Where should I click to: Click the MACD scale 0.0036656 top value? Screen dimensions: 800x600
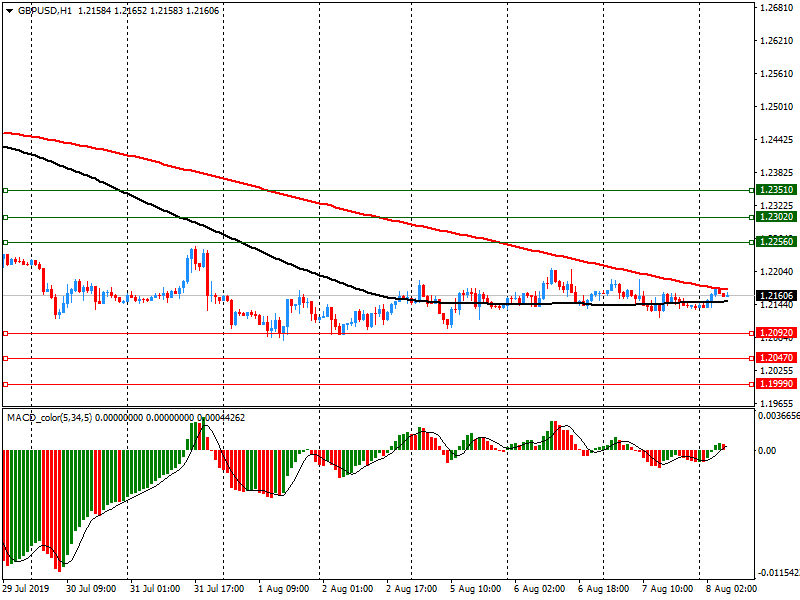(x=779, y=416)
